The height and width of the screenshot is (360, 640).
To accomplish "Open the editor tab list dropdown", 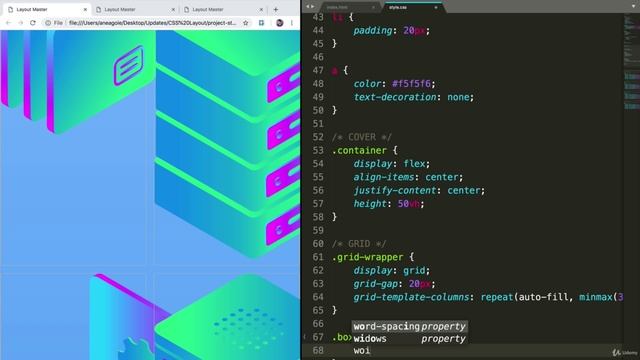I will tap(633, 7).
